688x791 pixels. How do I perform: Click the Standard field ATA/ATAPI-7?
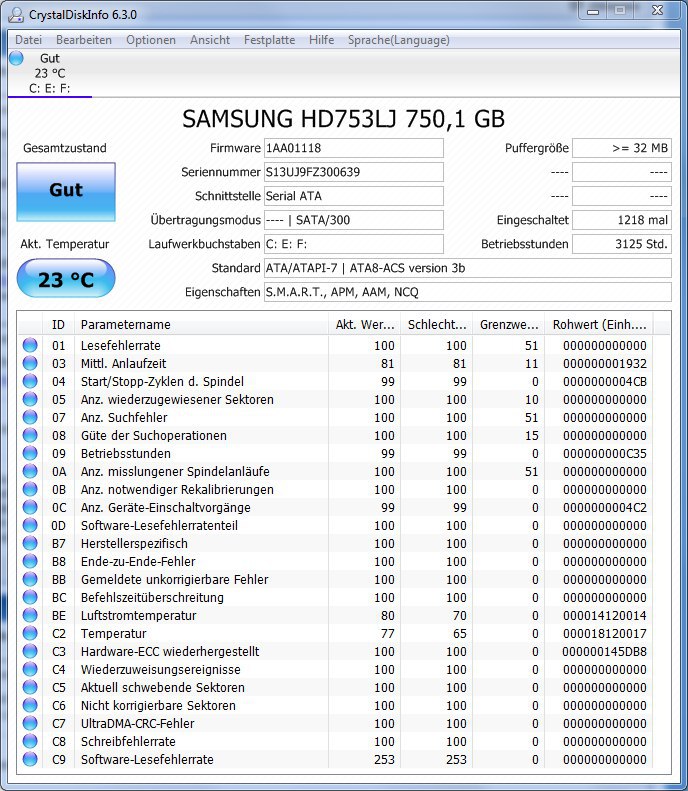[468, 268]
